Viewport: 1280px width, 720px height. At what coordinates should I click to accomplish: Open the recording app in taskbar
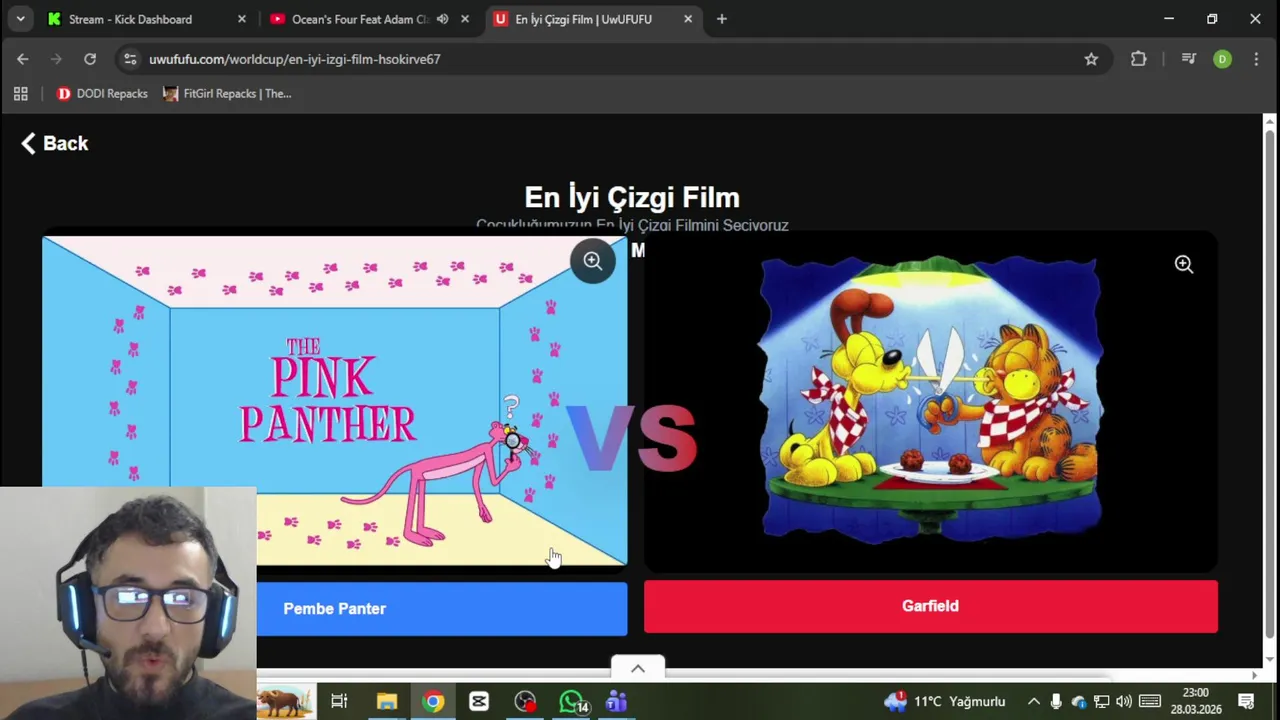tap(525, 702)
